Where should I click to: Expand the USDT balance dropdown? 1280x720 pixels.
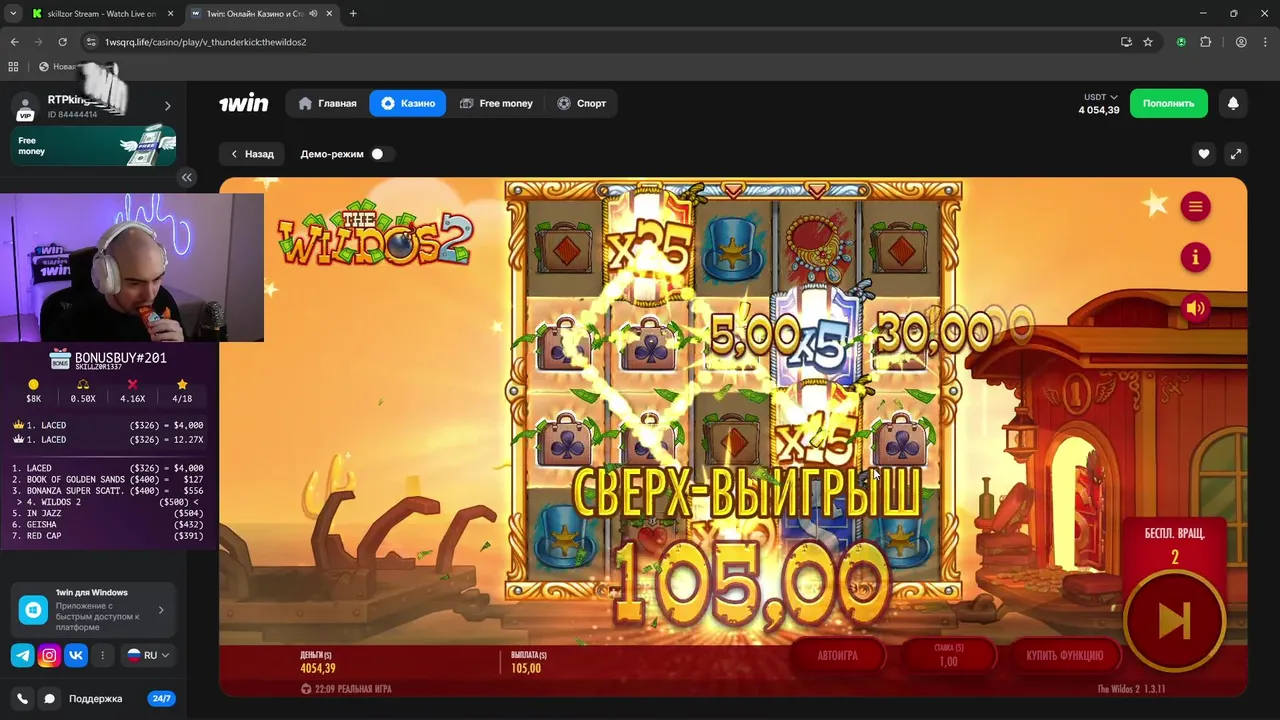[x=1100, y=97]
